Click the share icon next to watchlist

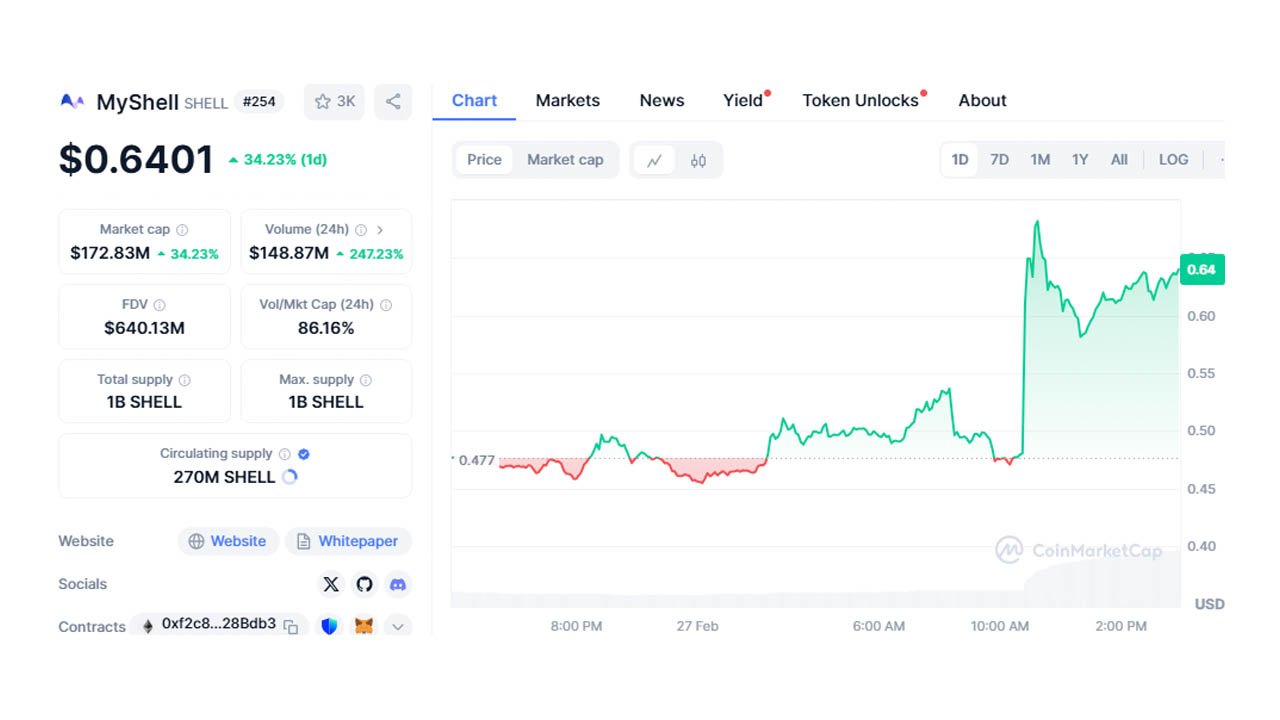tap(393, 101)
